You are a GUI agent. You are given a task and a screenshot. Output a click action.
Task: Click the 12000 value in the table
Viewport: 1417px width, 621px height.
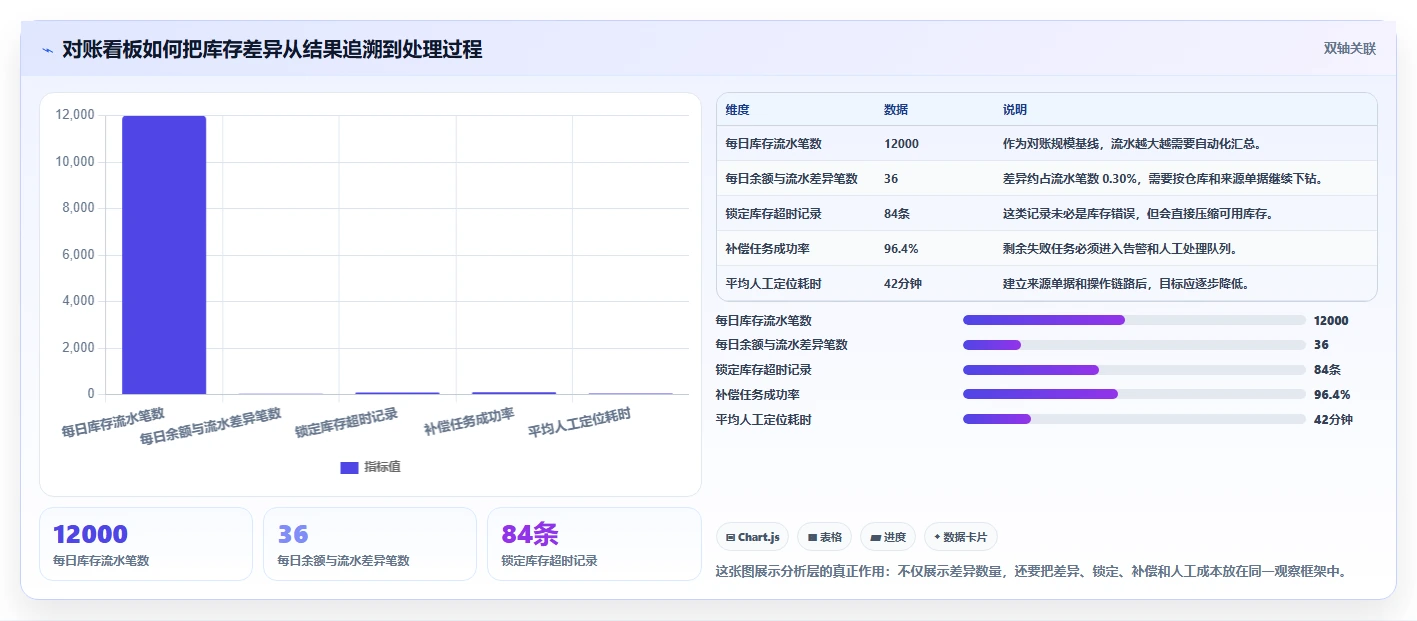click(901, 143)
